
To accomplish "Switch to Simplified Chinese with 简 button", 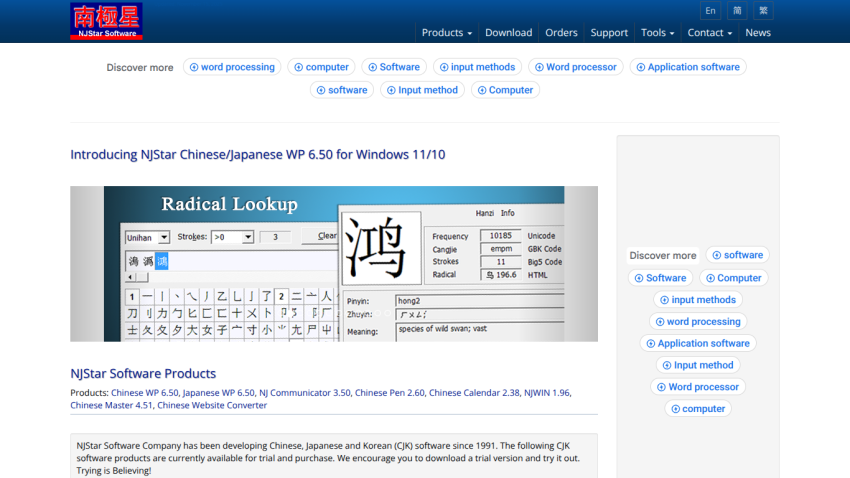I will click(x=737, y=11).
